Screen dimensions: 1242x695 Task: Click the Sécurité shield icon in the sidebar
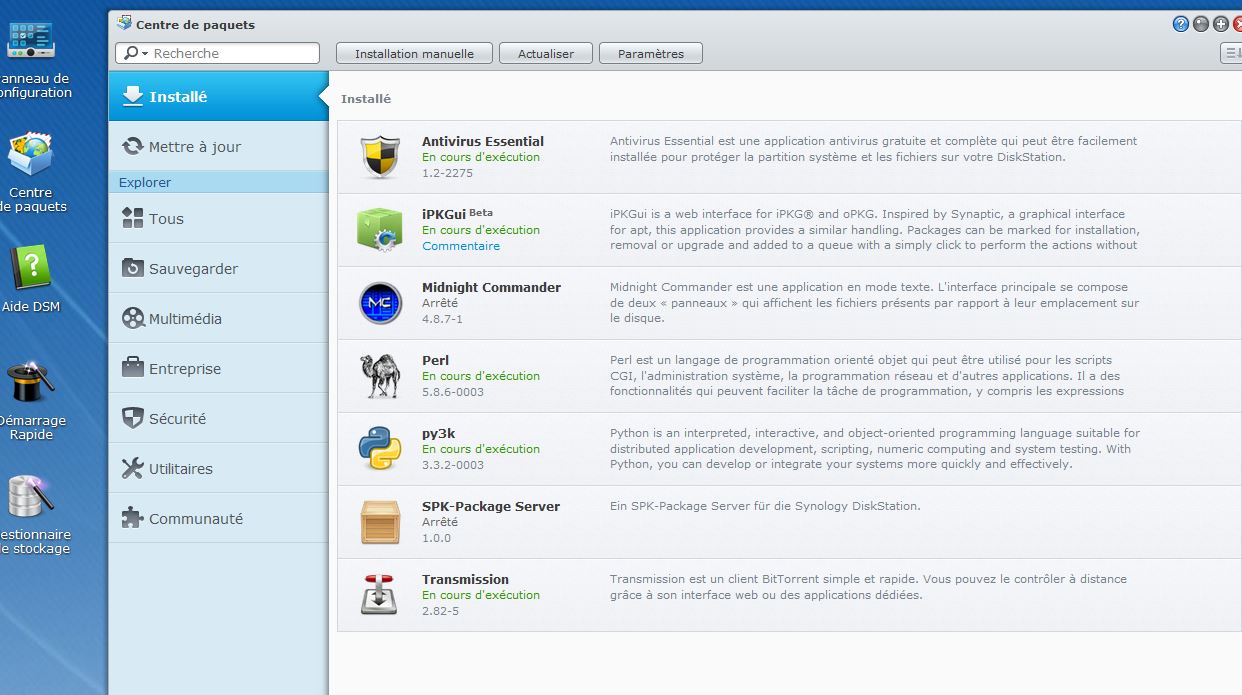coord(132,418)
